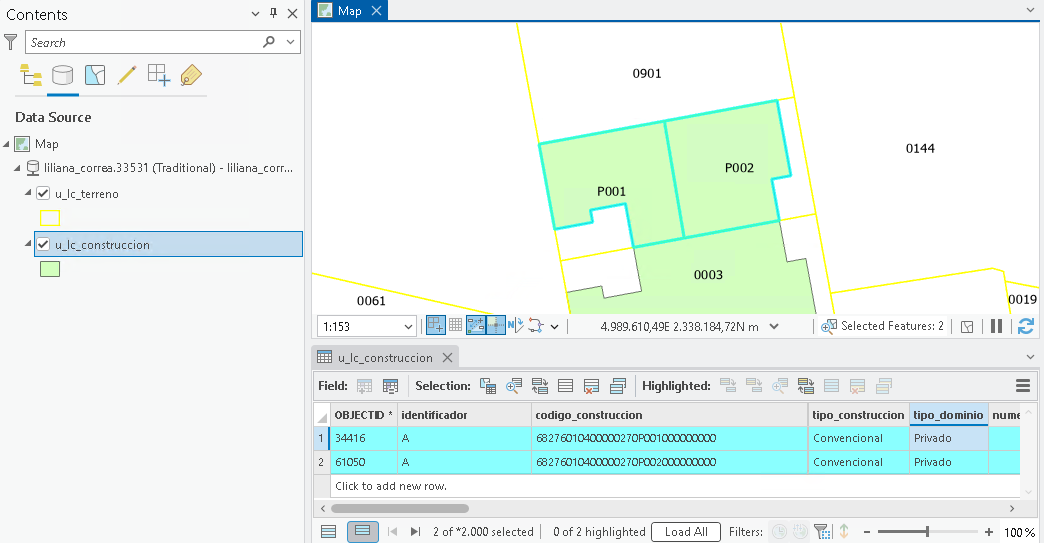Collapse the u_lc_terreno layer legend

28,192
